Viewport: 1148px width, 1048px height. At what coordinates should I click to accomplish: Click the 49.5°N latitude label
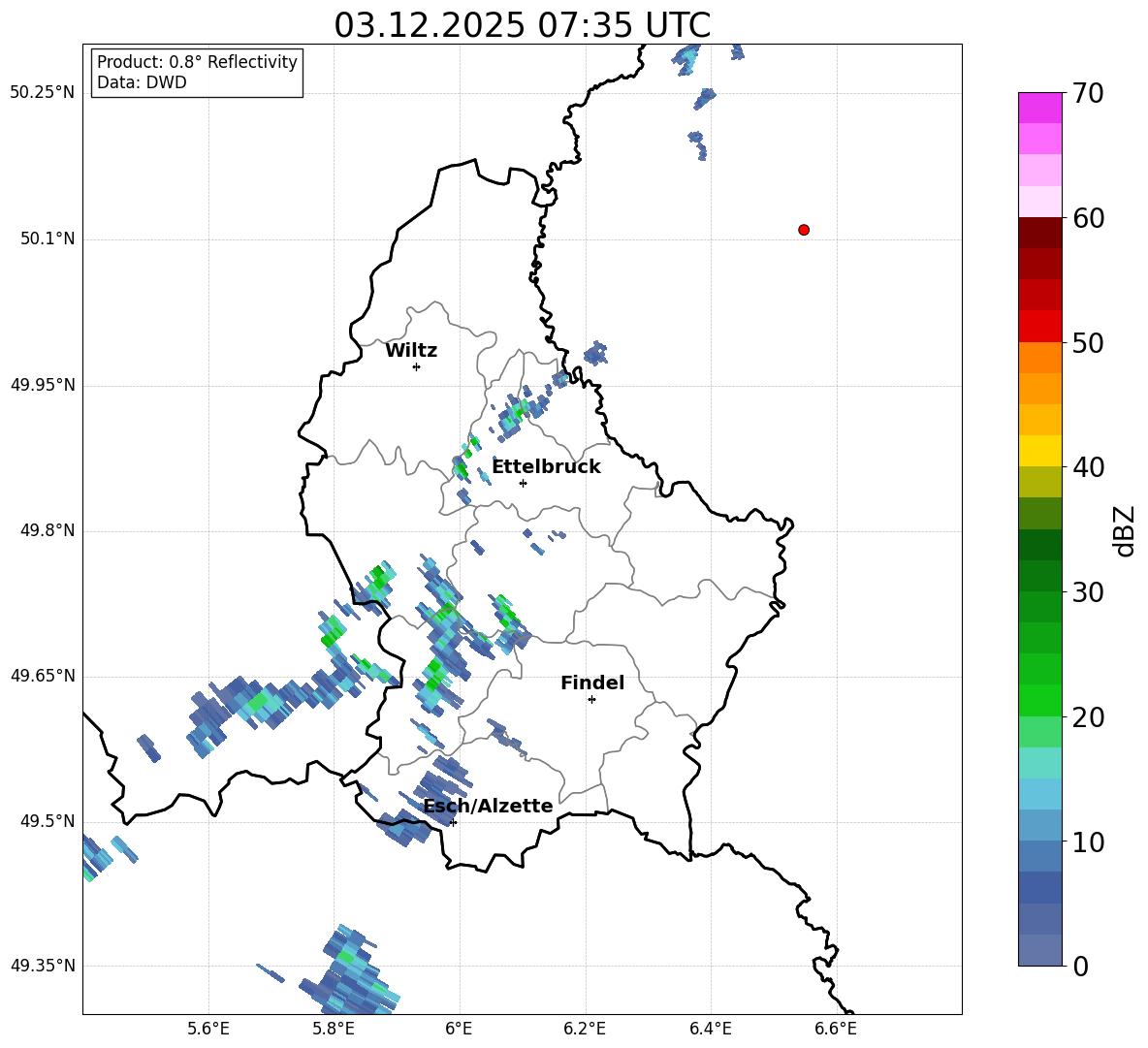tap(48, 821)
